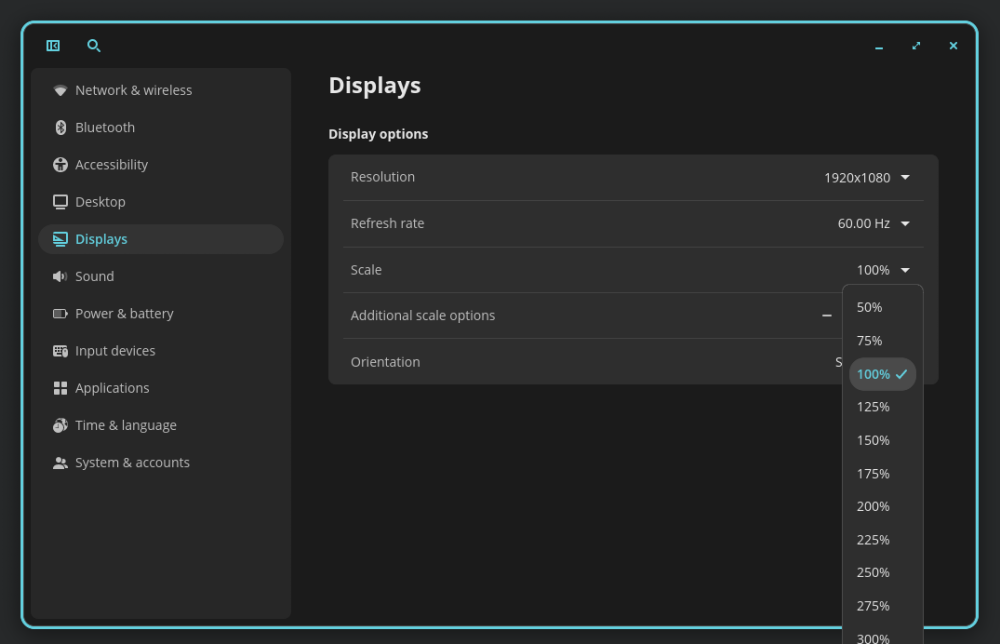
Task: Select 125% from the scale list
Action: [873, 407]
